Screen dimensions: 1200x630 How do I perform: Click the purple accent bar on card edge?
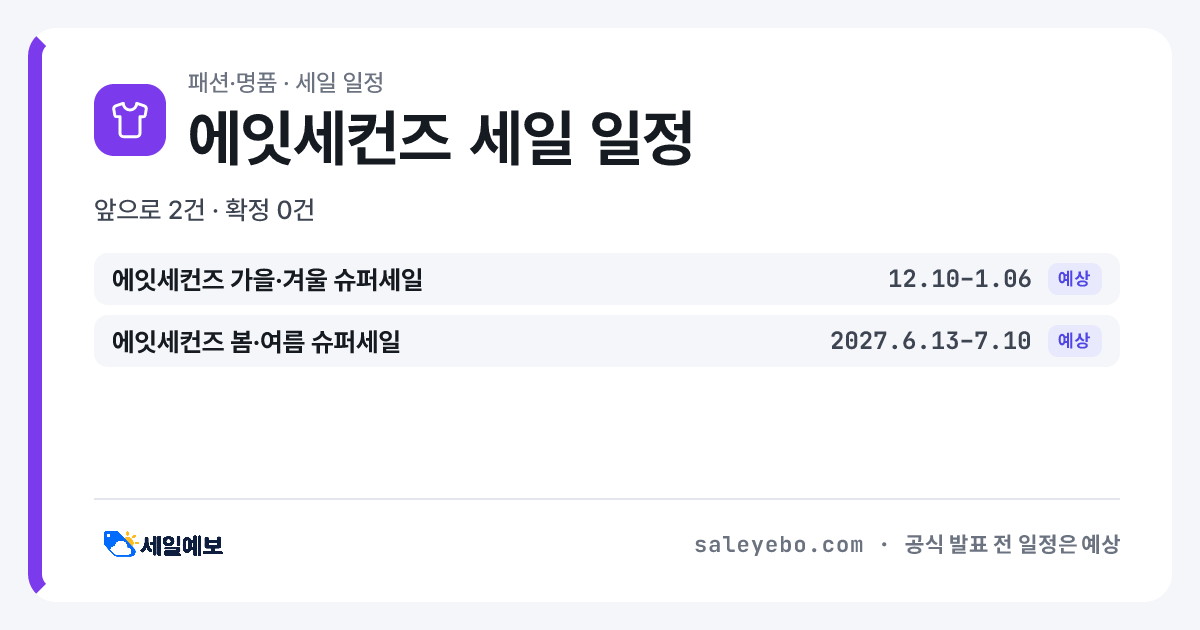click(36, 315)
